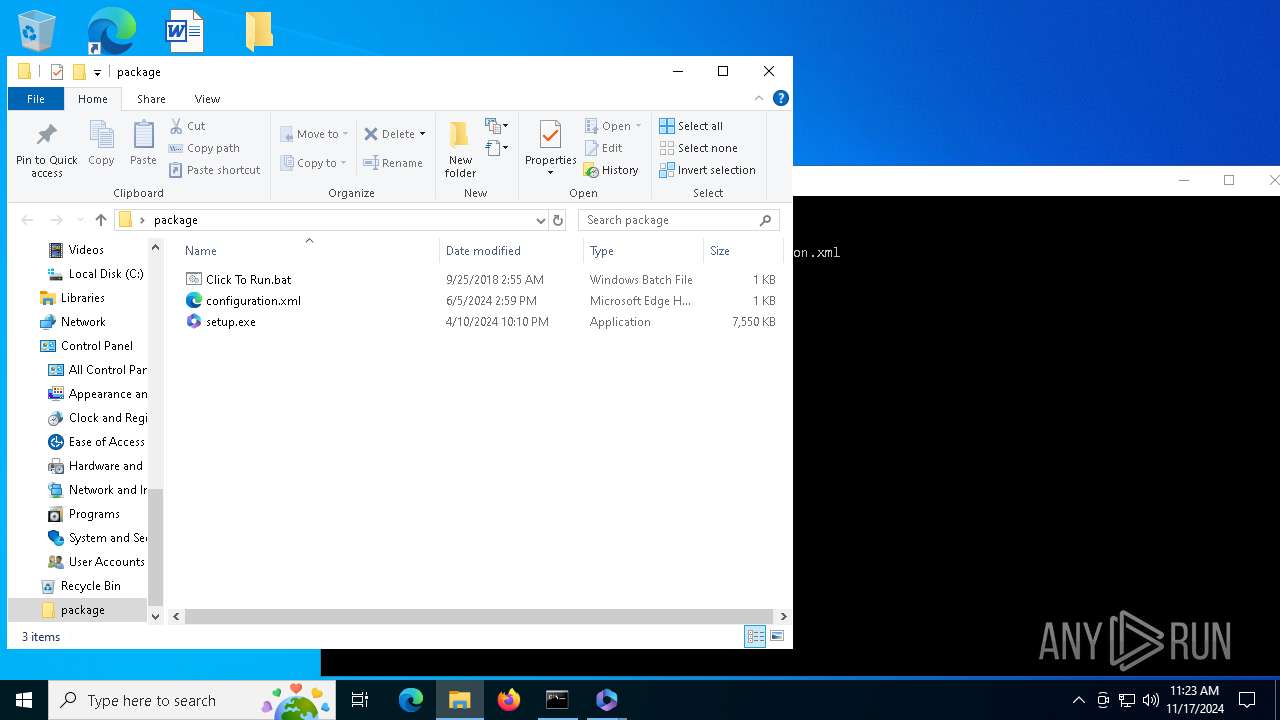Click the Properties checkmark icon
This screenshot has height=720, width=1280.
click(x=550, y=135)
